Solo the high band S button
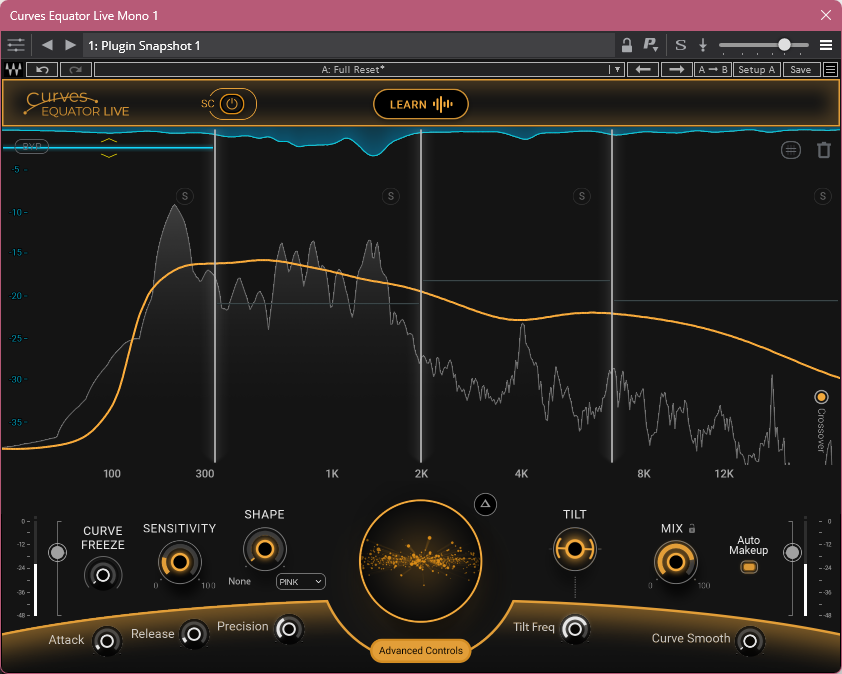842x674 pixels. click(x=823, y=196)
